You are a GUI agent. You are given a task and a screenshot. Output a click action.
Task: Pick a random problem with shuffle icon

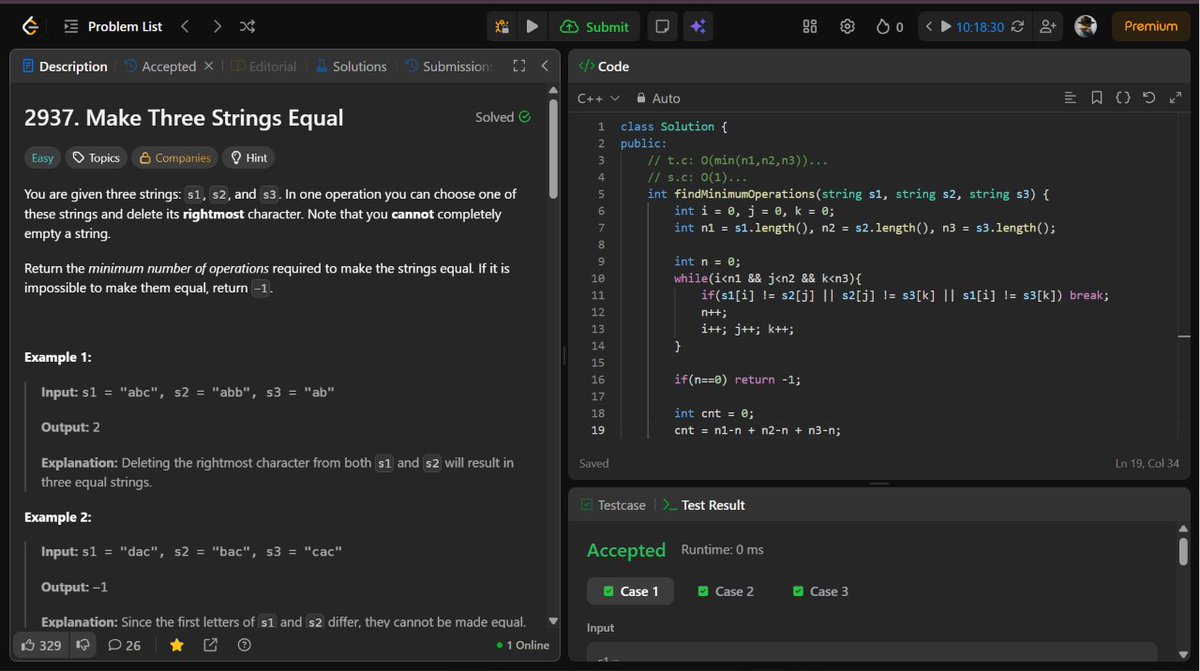coord(247,27)
